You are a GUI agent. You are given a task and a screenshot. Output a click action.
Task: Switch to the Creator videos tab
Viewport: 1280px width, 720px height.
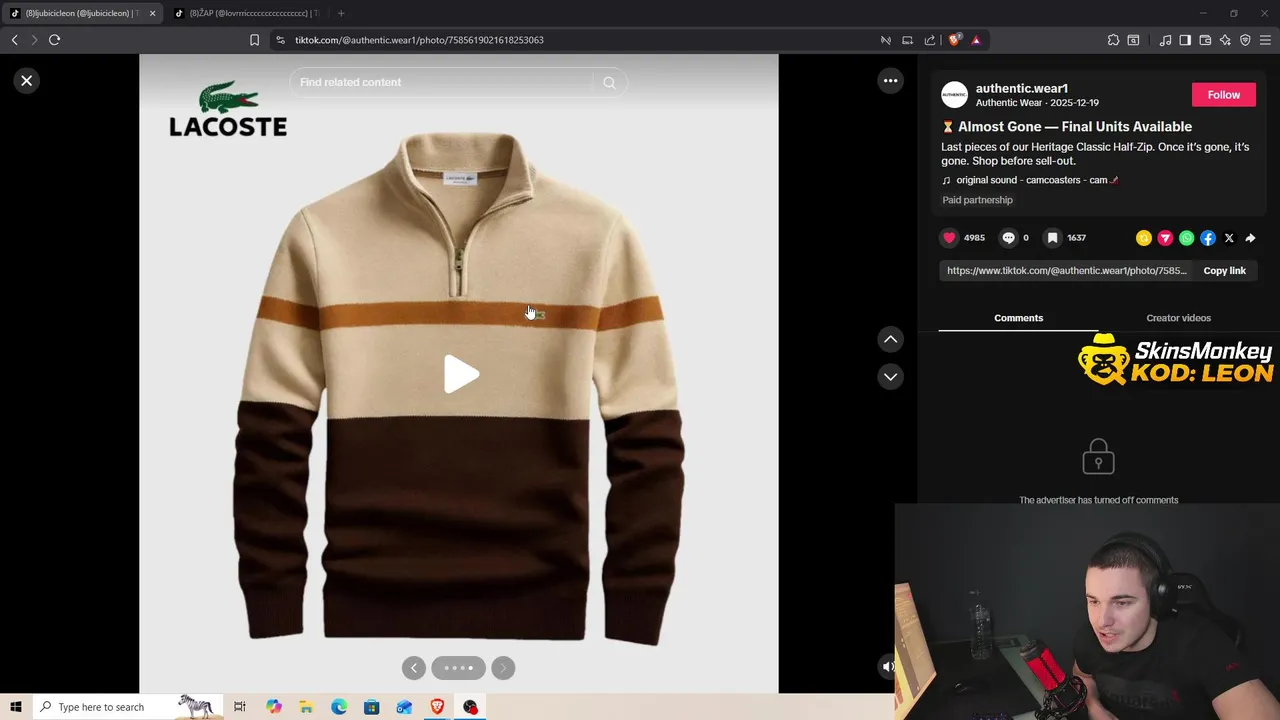(1178, 318)
